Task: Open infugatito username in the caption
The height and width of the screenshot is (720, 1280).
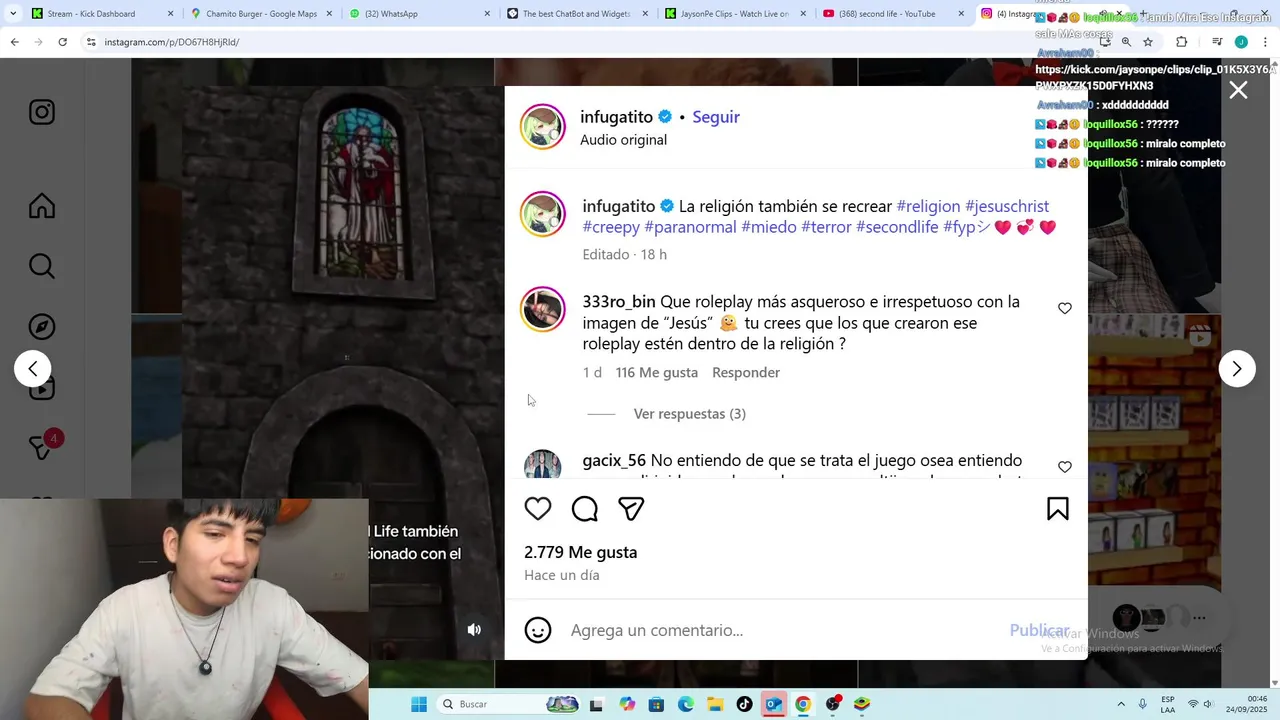Action: point(619,206)
